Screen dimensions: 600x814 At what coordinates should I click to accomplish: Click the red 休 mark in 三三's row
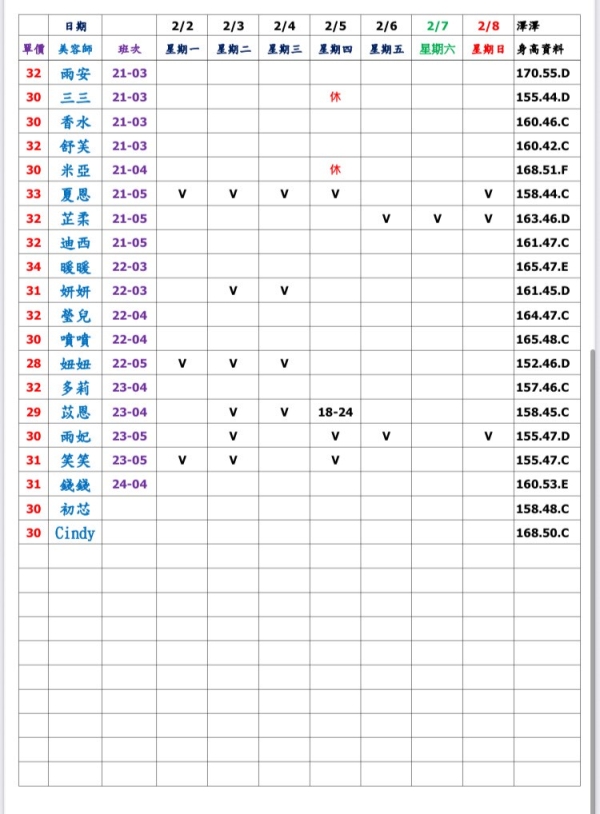pyautogui.click(x=335, y=97)
